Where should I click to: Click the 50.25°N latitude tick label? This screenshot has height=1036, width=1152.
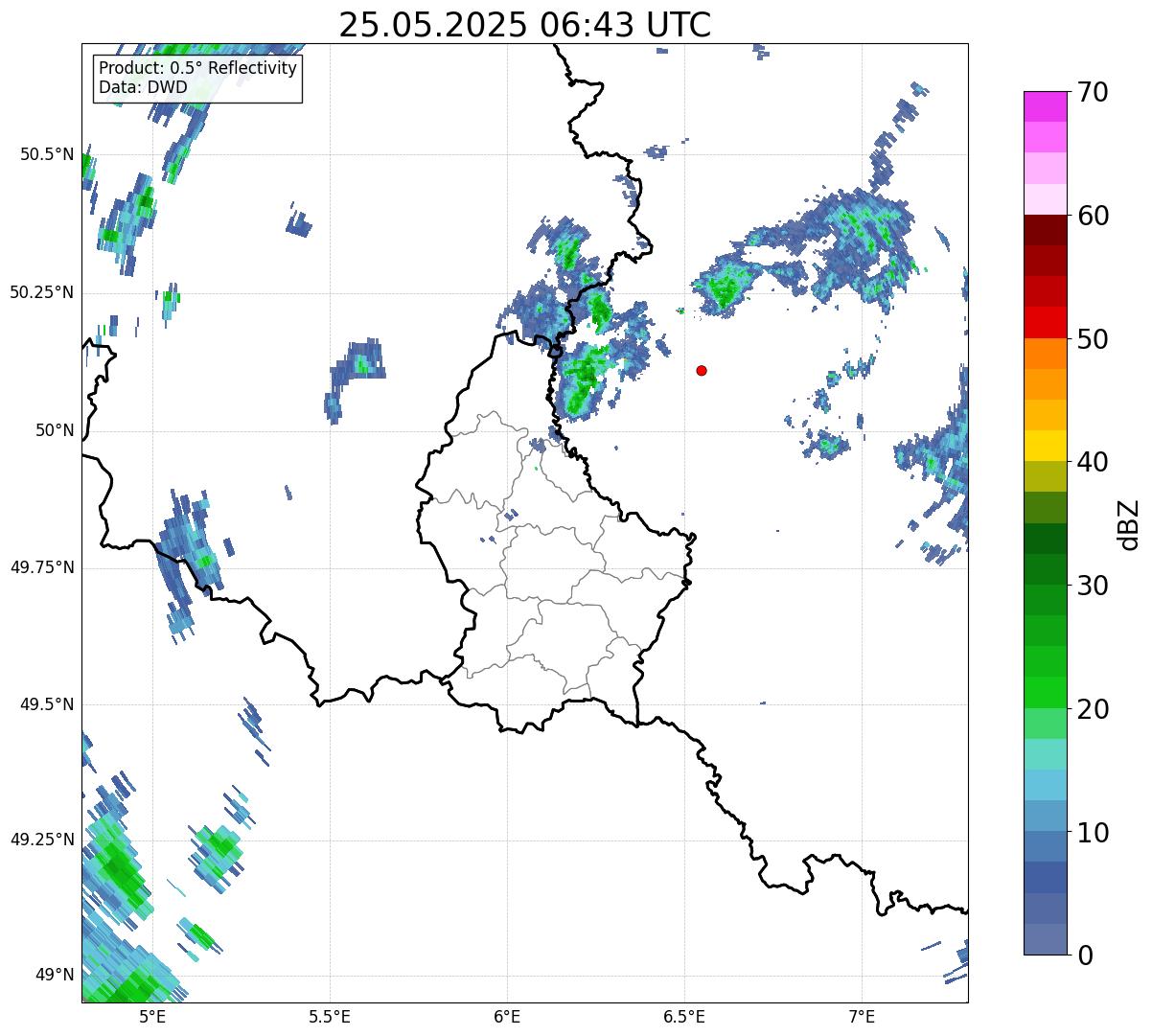click(42, 292)
